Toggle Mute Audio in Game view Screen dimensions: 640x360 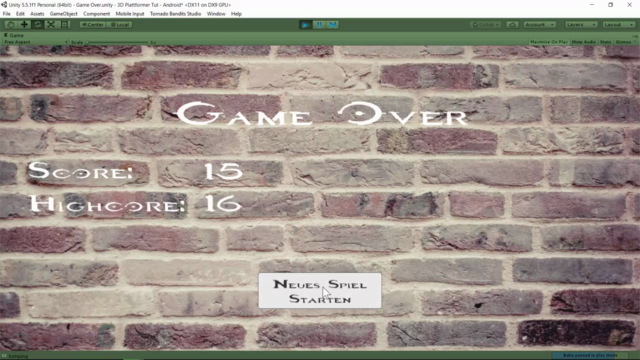click(584, 42)
